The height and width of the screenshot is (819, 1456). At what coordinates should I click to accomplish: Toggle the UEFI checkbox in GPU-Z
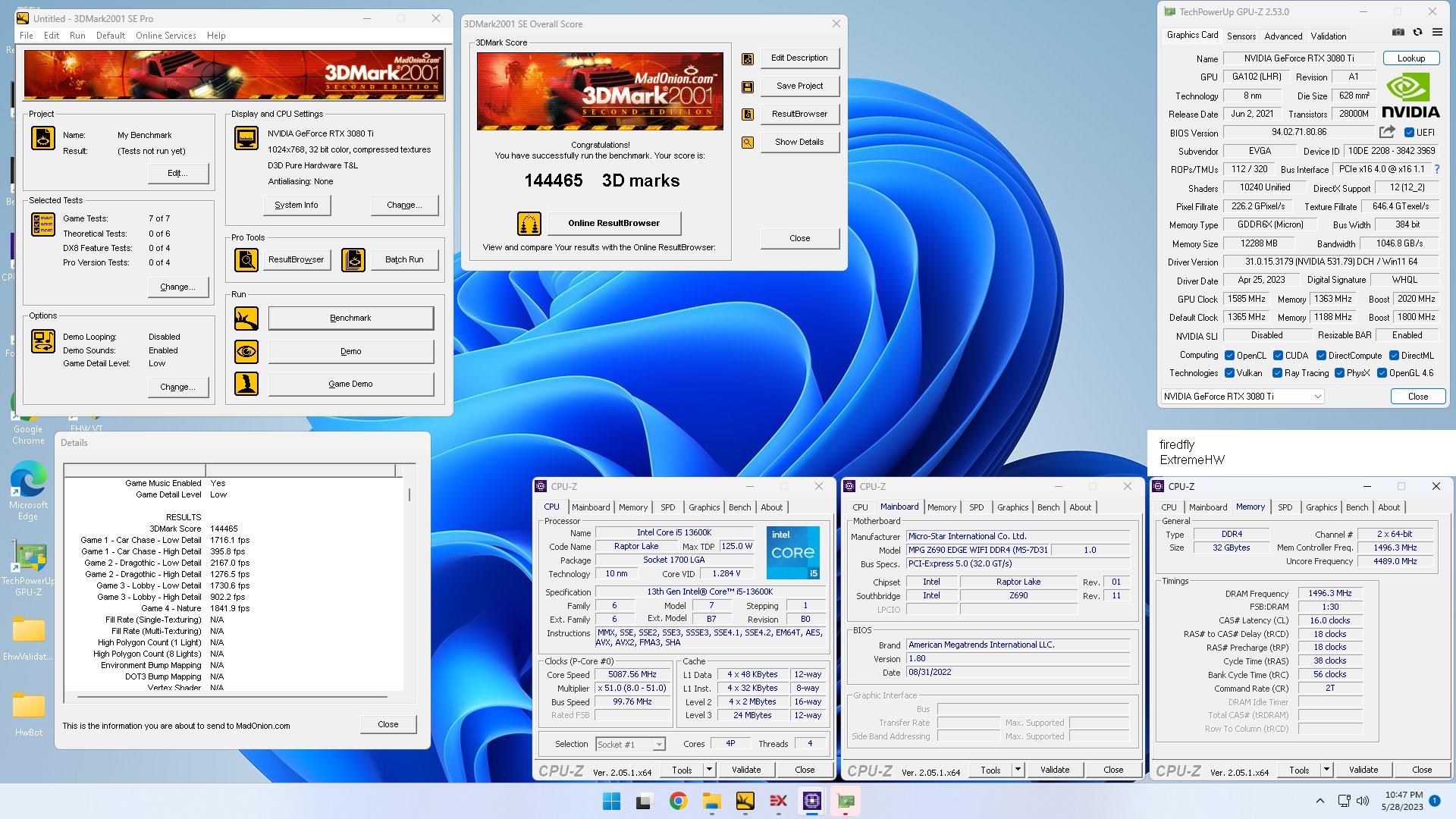1409,133
